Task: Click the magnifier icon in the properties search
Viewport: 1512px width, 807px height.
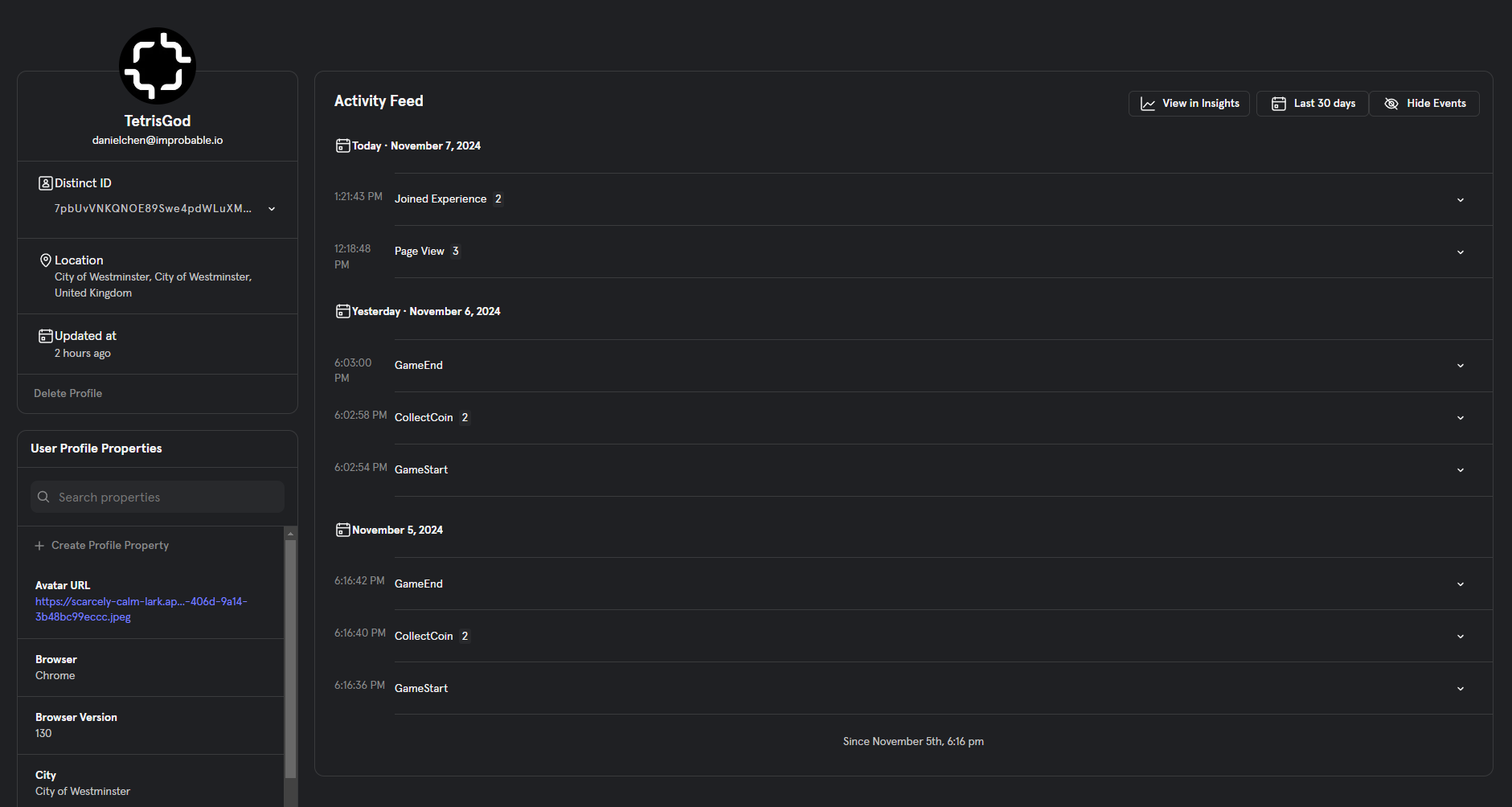Action: tap(43, 497)
